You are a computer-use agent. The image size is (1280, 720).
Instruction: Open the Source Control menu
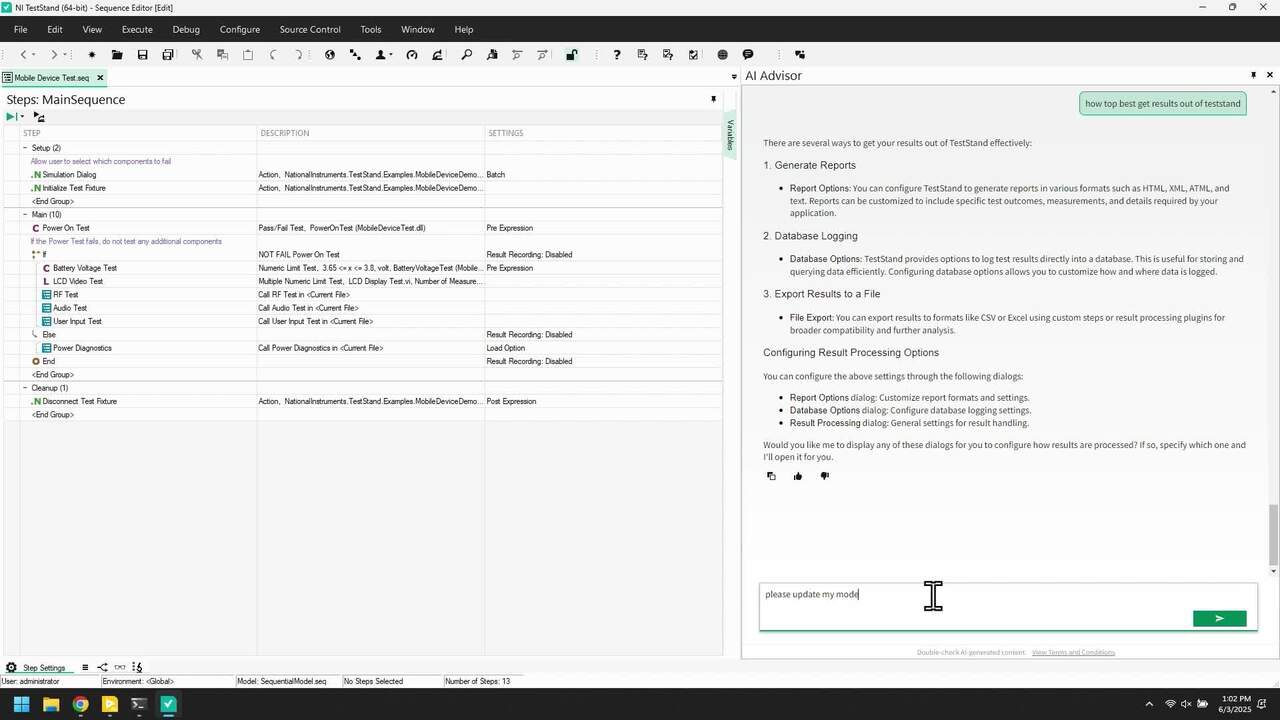pyautogui.click(x=309, y=29)
